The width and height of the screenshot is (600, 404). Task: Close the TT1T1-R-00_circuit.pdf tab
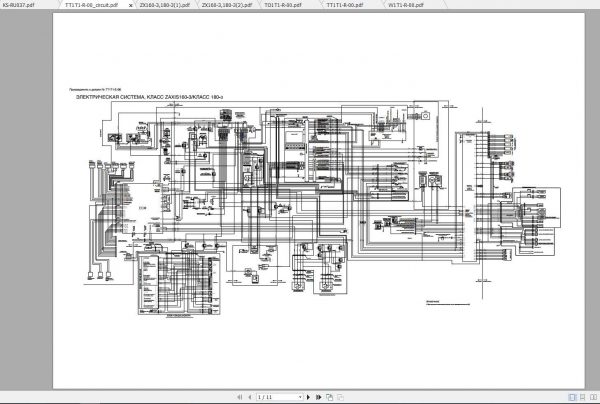tap(130, 6)
